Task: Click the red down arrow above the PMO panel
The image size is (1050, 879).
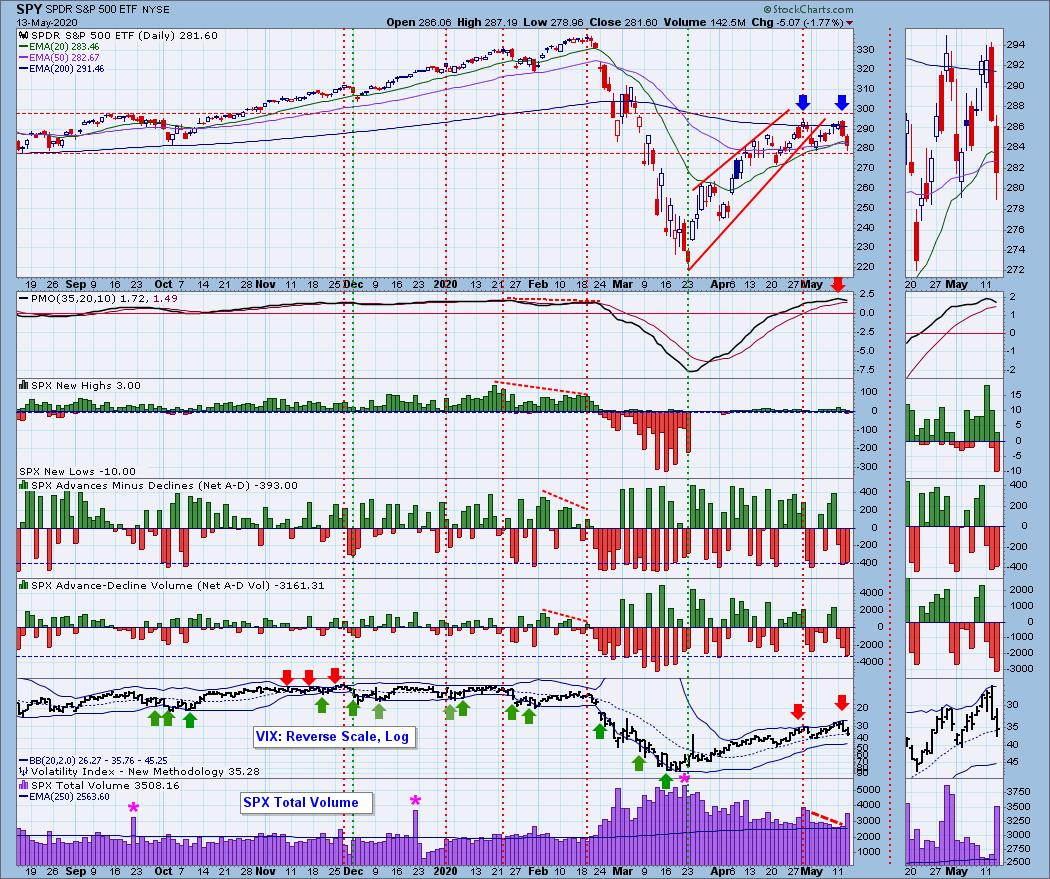Action: tap(837, 285)
